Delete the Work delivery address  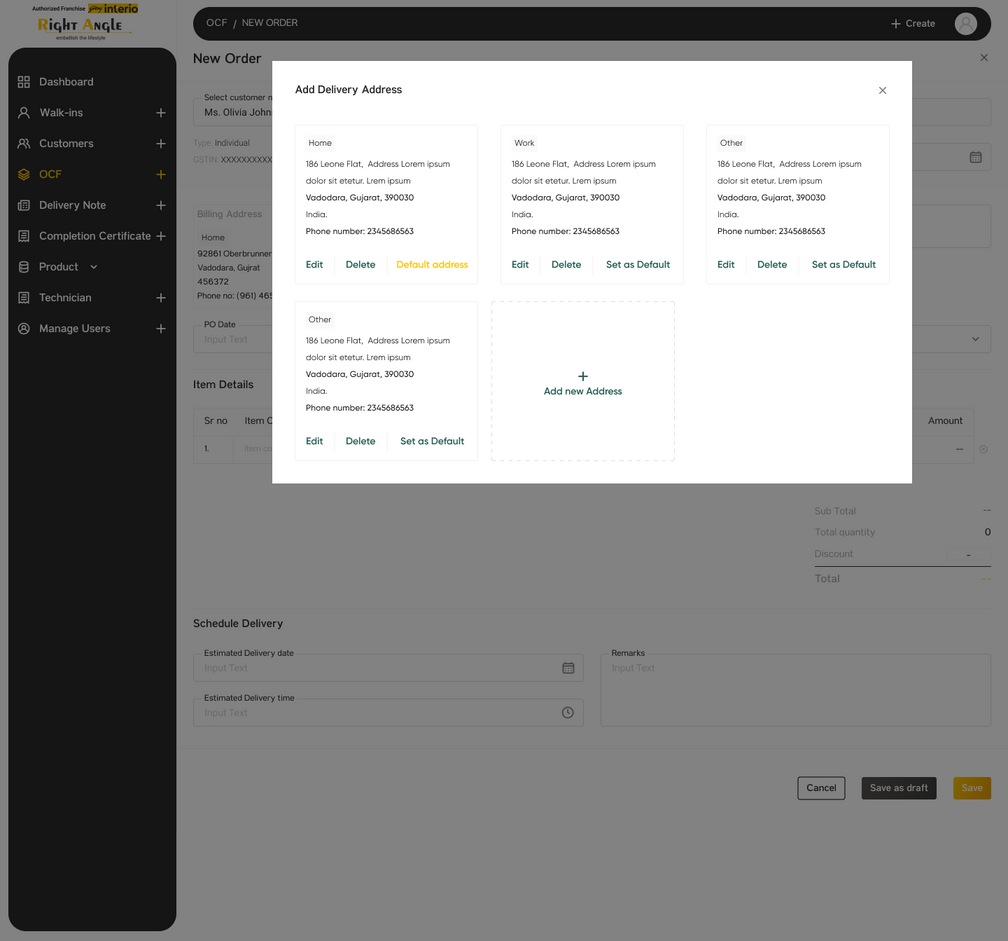click(x=566, y=265)
